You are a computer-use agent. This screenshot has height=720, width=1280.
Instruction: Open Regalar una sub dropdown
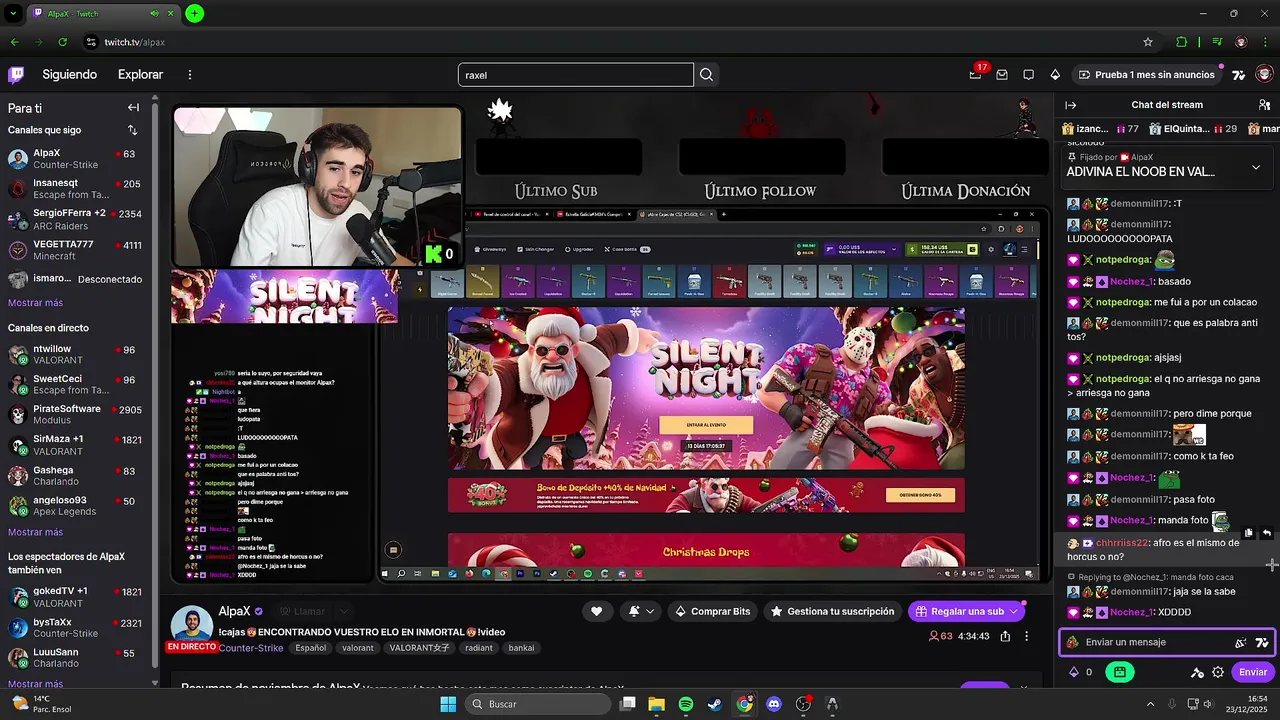tap(1015, 611)
